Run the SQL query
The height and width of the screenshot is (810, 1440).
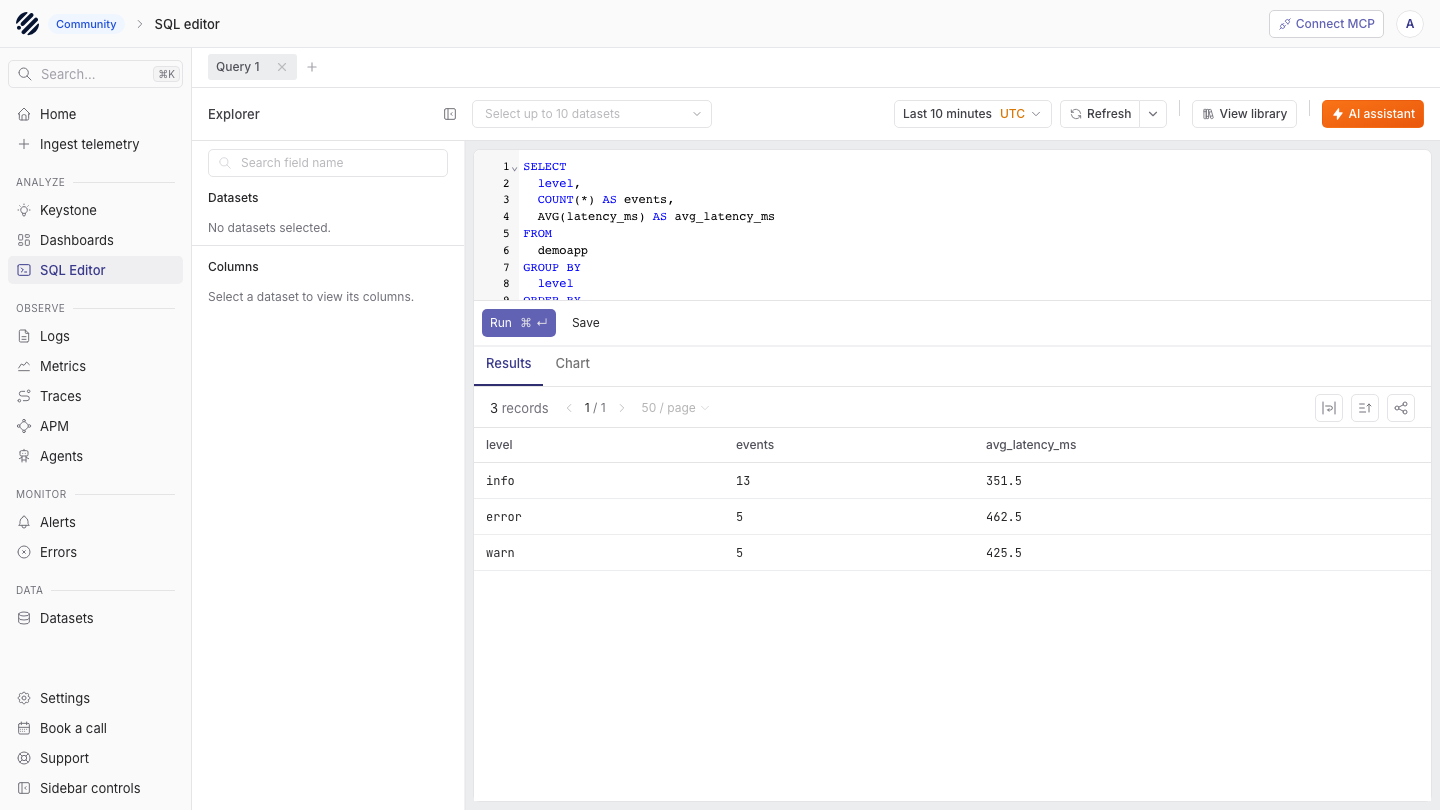pyautogui.click(x=519, y=323)
